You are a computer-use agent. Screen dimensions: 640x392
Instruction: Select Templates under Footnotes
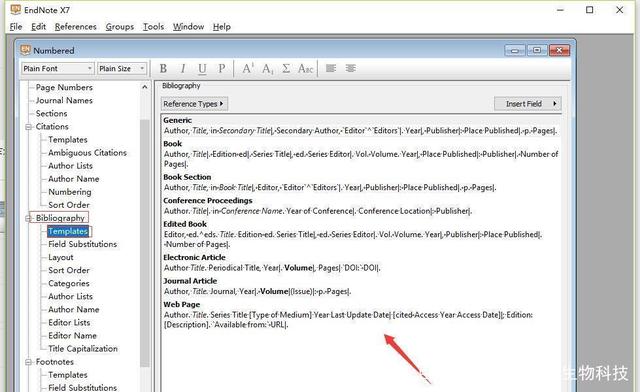point(68,375)
